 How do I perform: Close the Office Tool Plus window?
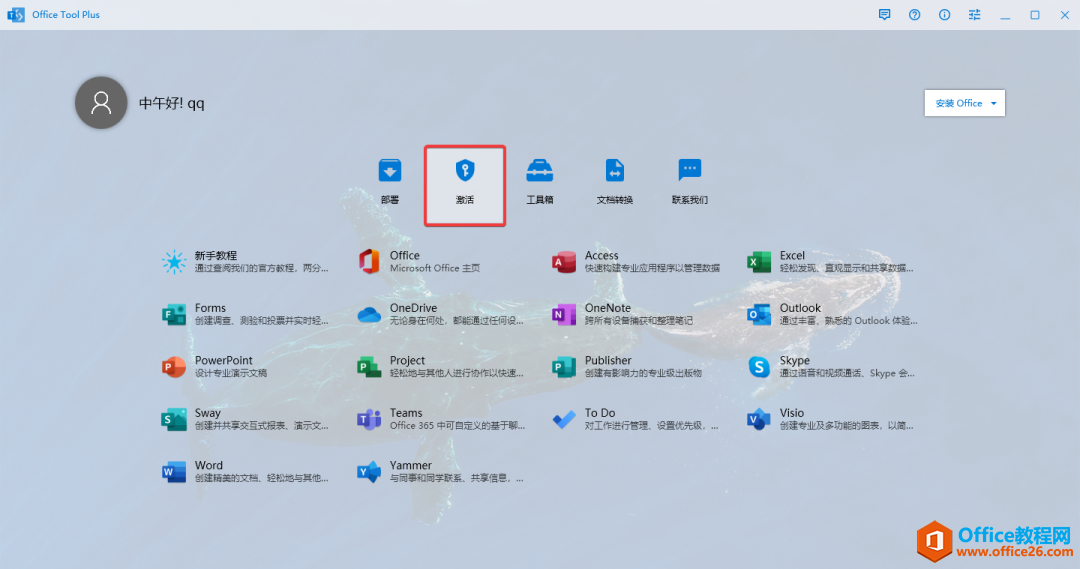coord(1064,14)
